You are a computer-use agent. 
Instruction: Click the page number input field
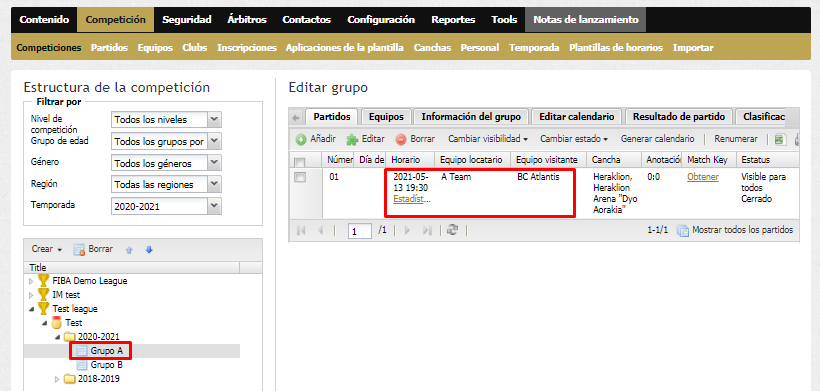tap(360, 231)
